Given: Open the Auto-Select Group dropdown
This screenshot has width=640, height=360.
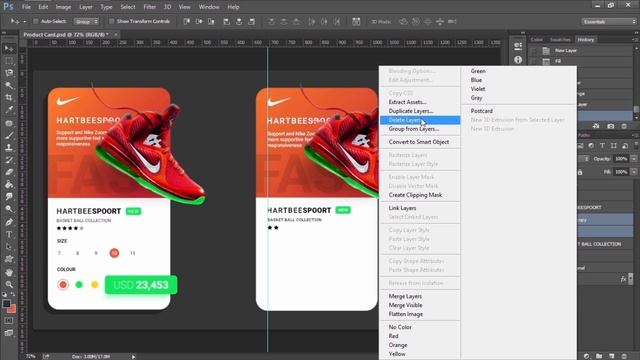Looking at the screenshot, I should coord(86,21).
